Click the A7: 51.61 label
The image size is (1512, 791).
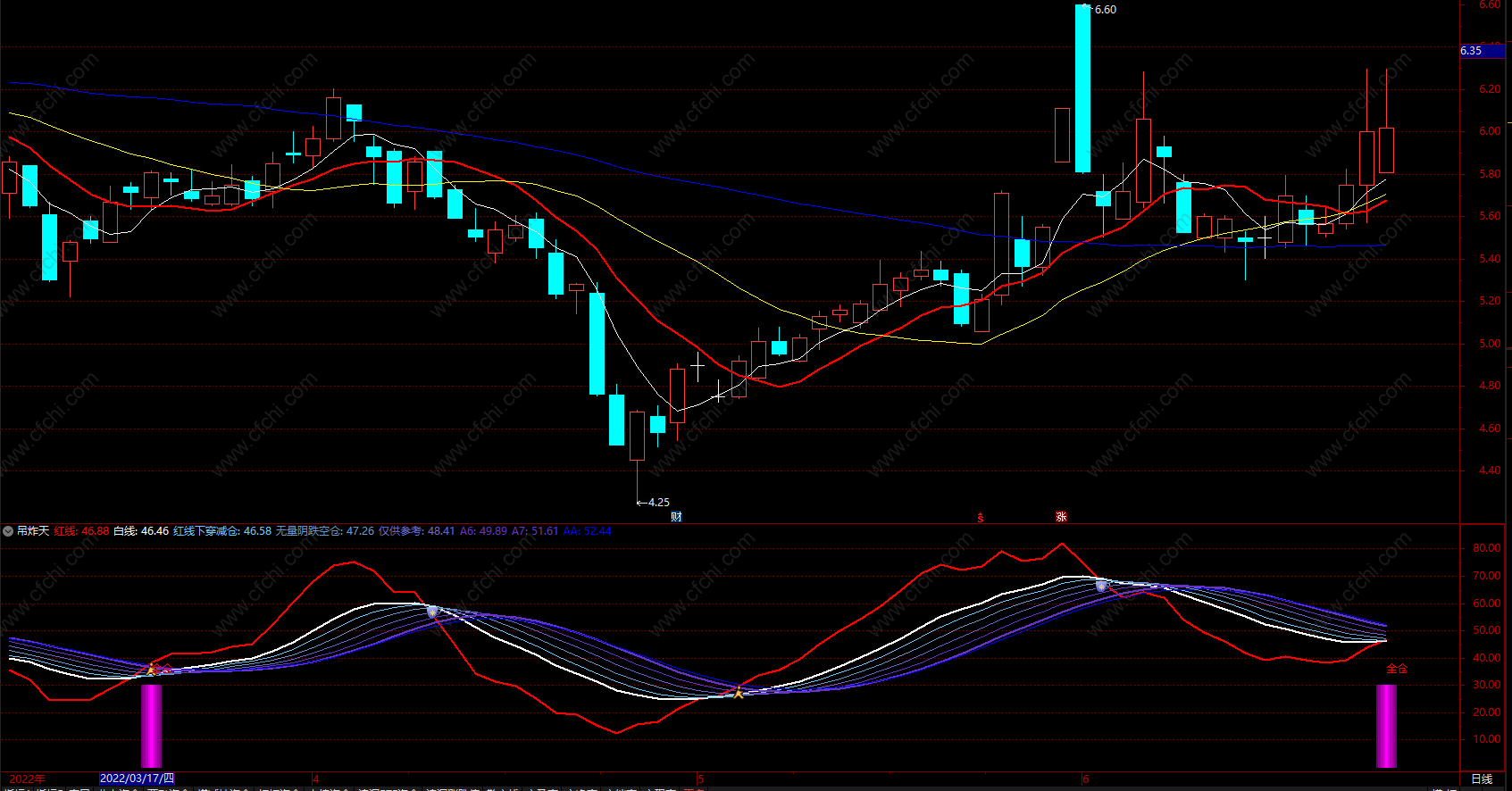coord(535,531)
